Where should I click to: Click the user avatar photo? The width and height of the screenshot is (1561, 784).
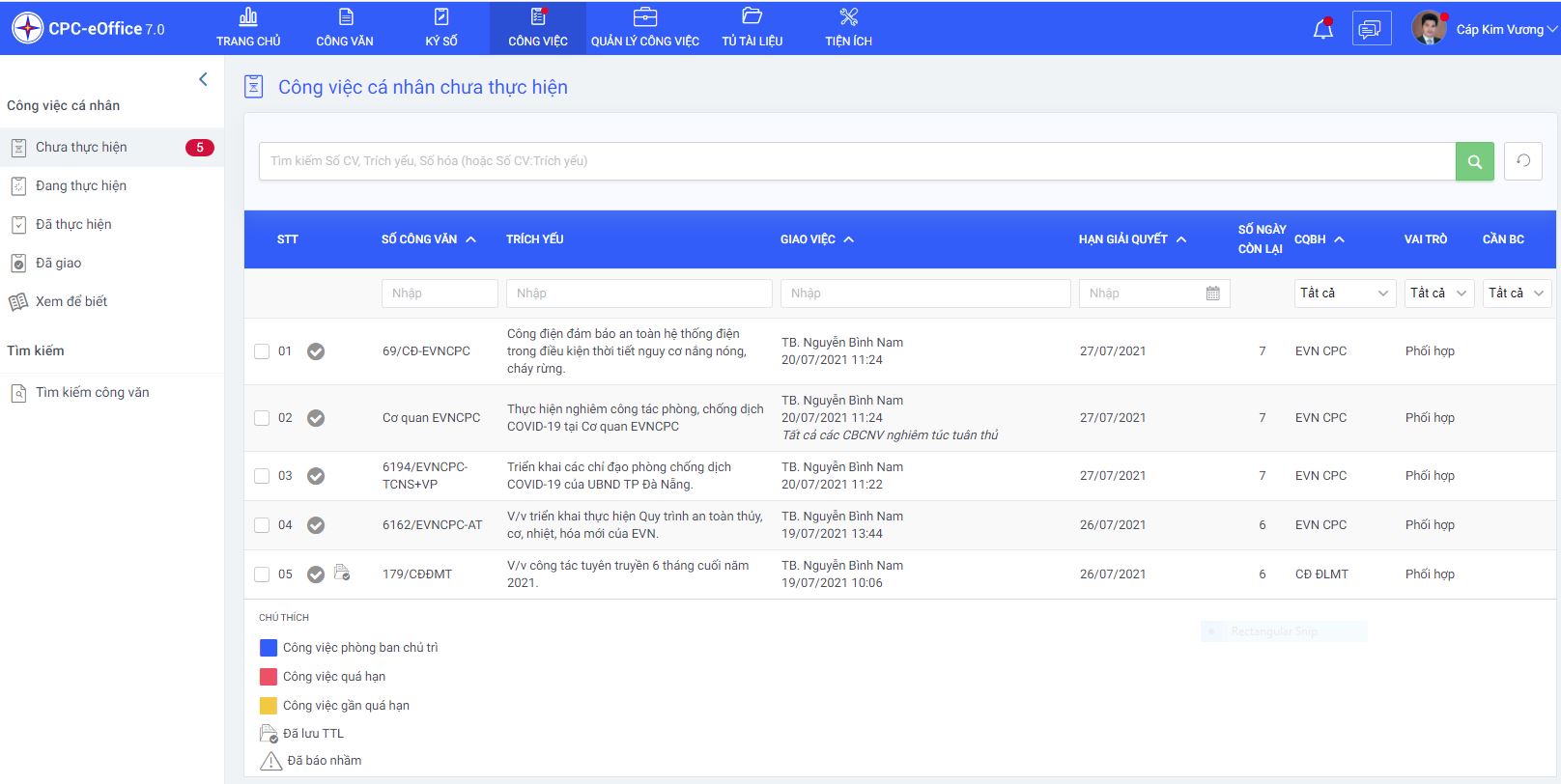click(x=1429, y=29)
